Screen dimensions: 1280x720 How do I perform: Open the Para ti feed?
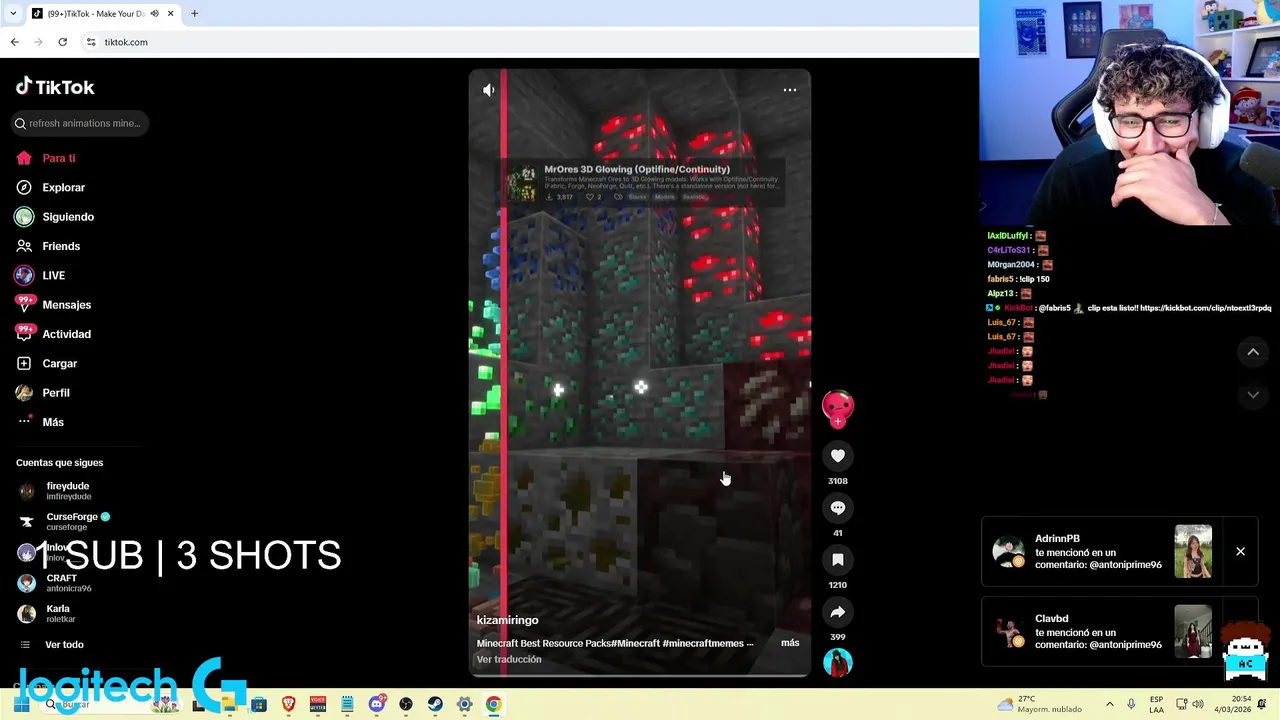(x=46, y=158)
